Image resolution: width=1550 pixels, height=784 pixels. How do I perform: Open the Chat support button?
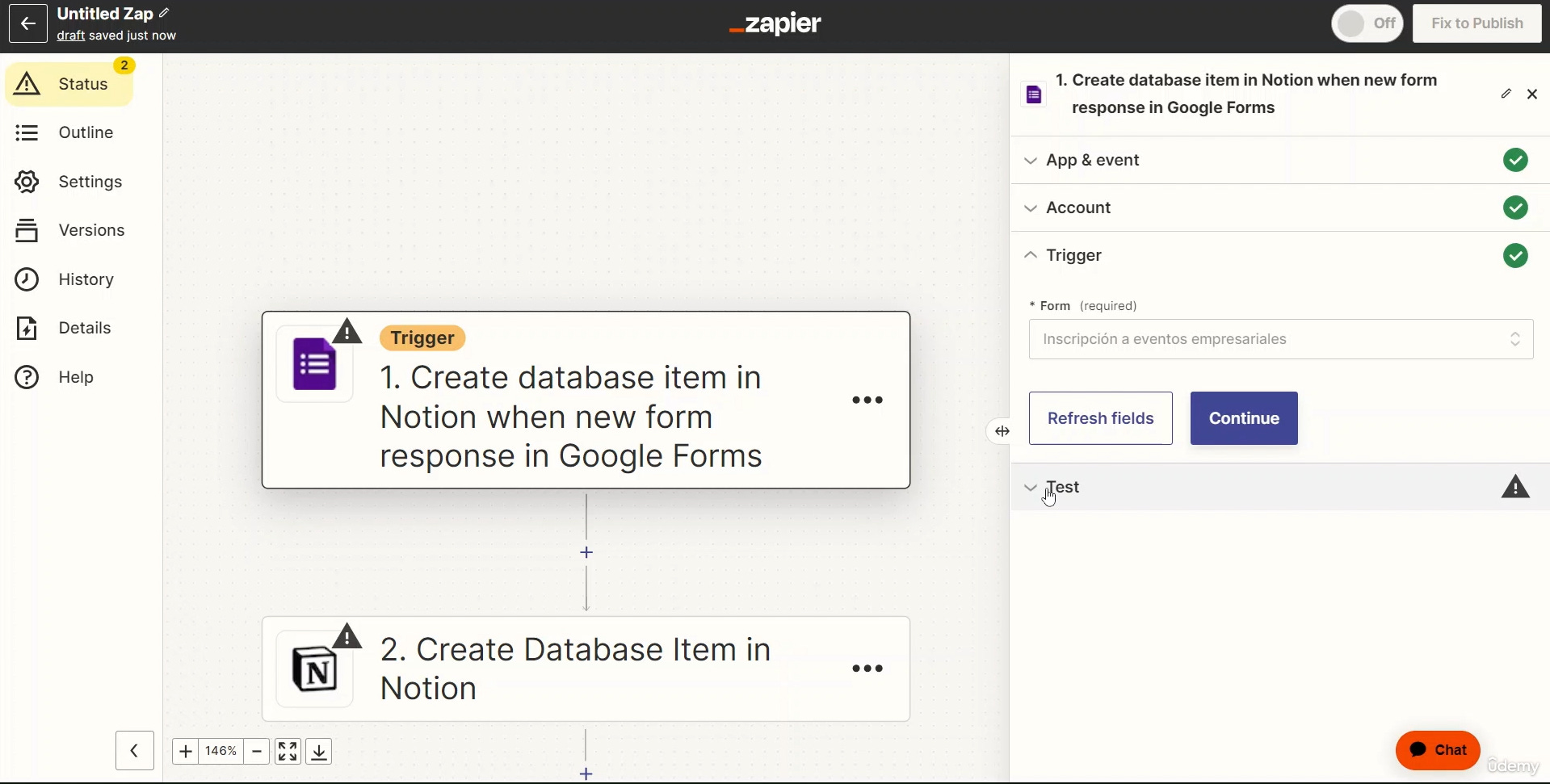click(1438, 750)
